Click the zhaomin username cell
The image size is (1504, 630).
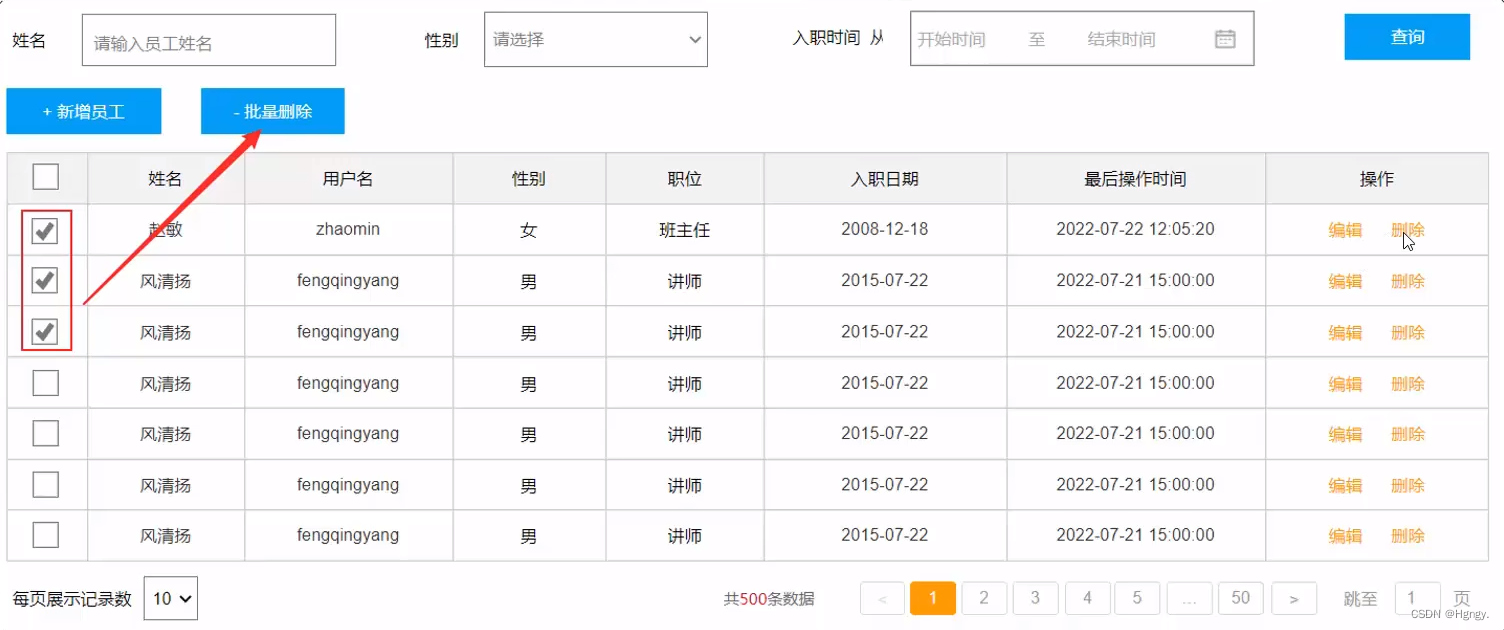coord(348,229)
